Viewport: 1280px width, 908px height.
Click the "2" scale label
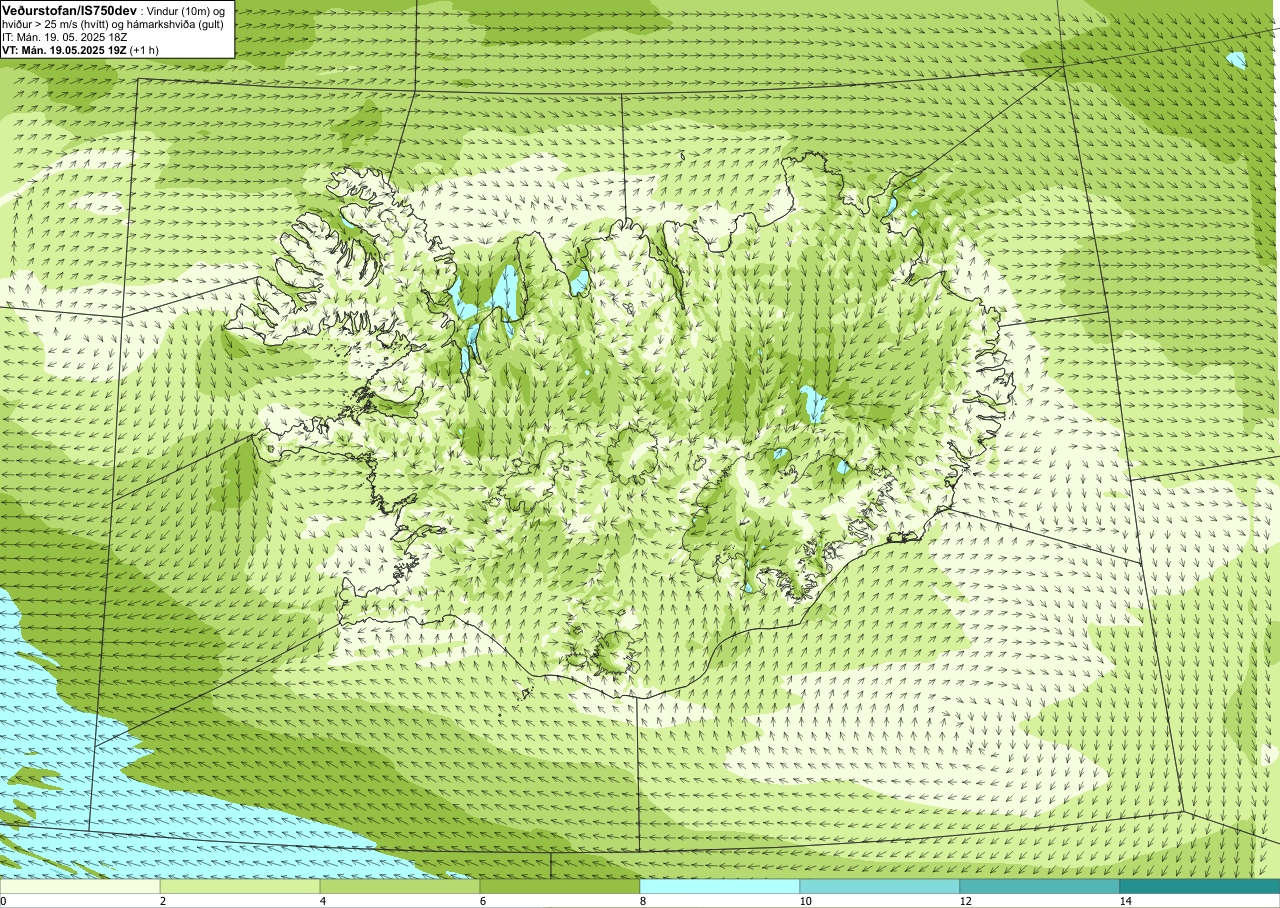(x=163, y=901)
